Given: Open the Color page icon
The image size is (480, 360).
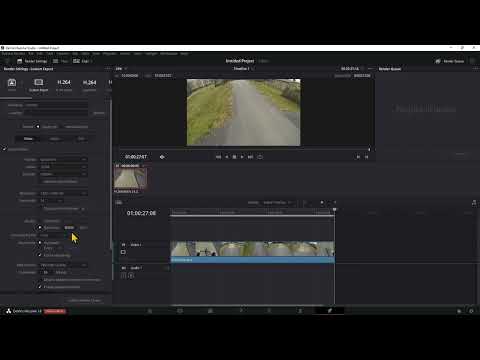Looking at the screenshot, I should coord(269,311).
